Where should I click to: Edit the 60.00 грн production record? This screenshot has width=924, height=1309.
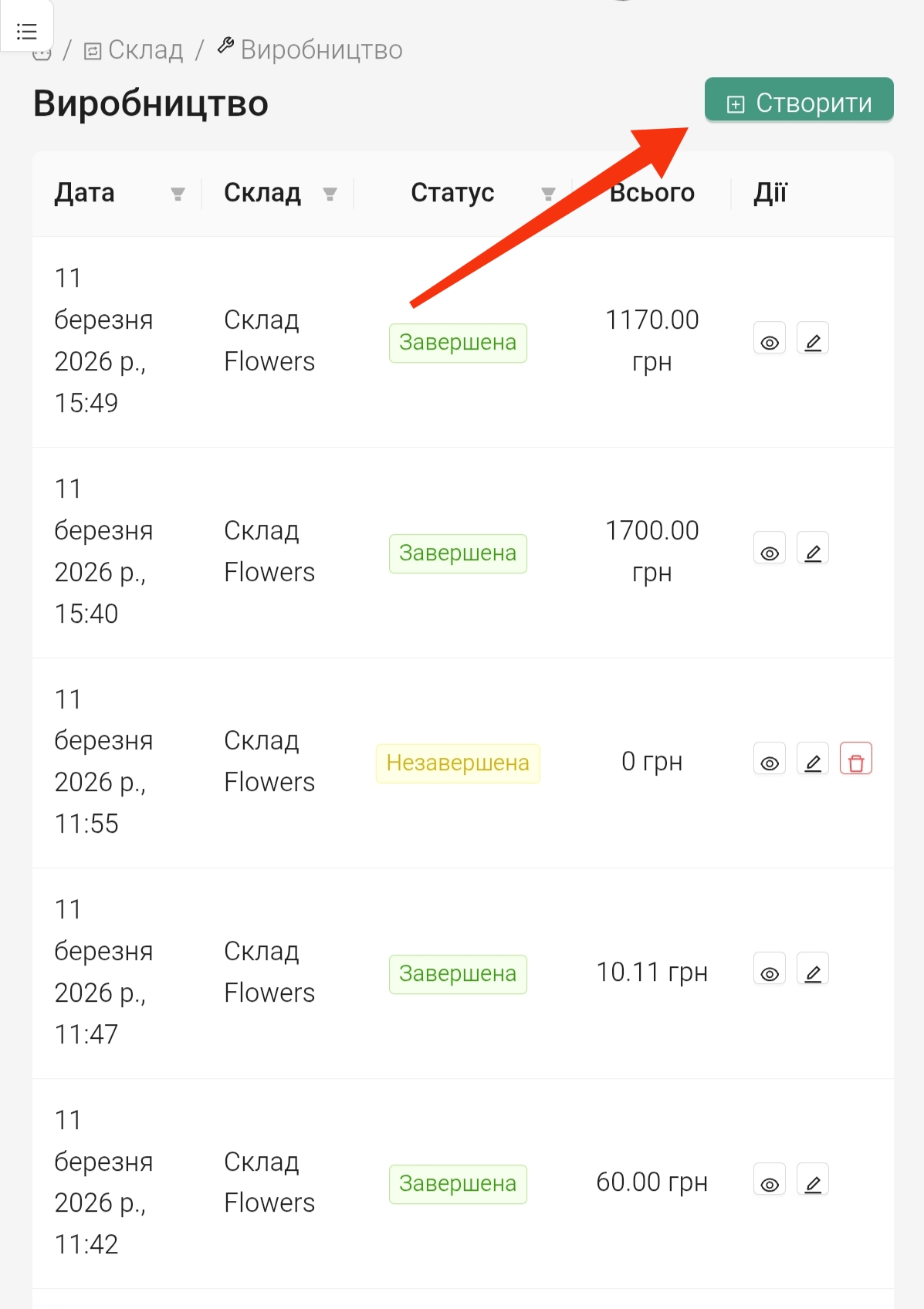point(813,1182)
